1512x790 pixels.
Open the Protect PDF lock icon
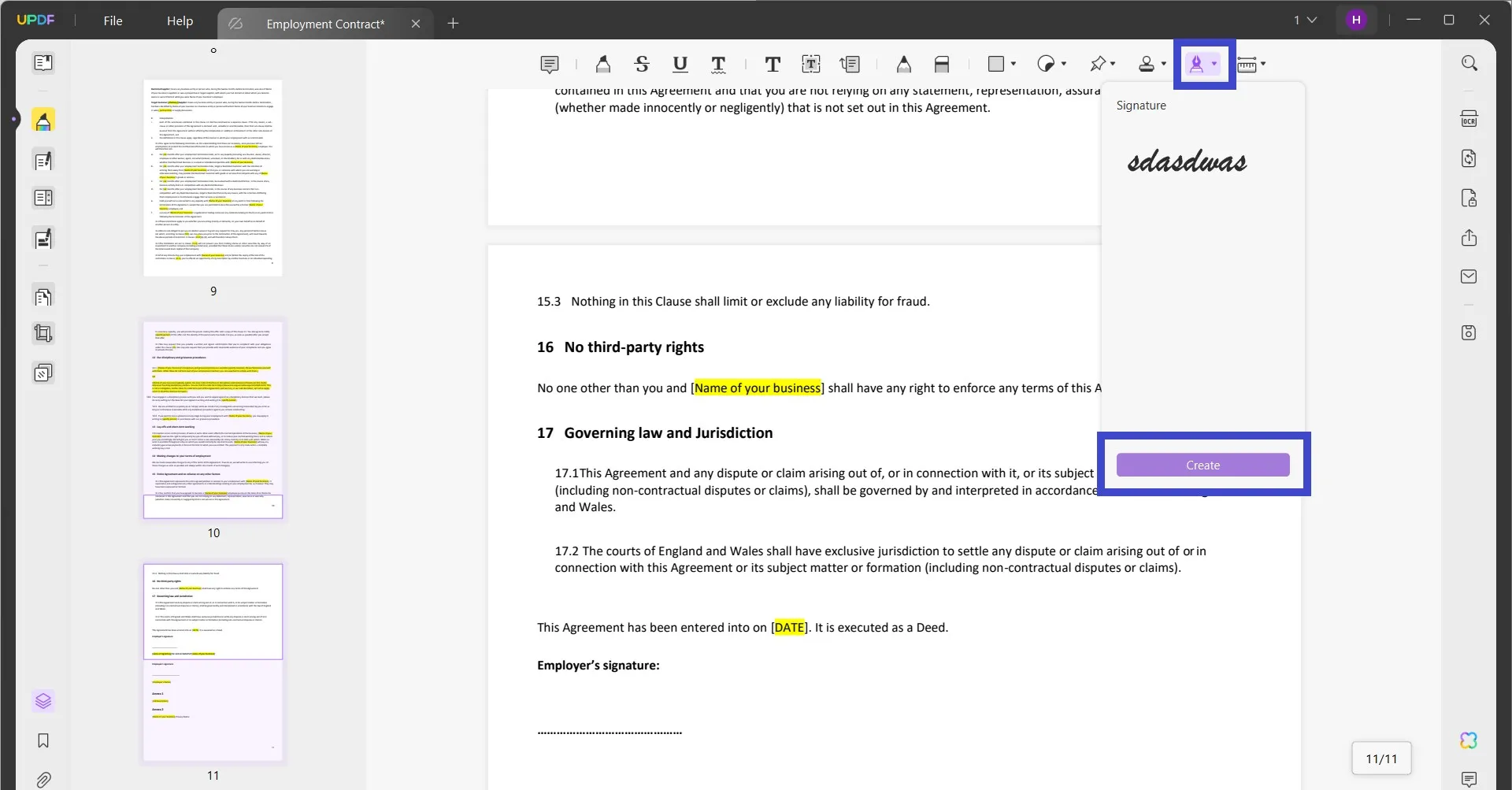1469,198
